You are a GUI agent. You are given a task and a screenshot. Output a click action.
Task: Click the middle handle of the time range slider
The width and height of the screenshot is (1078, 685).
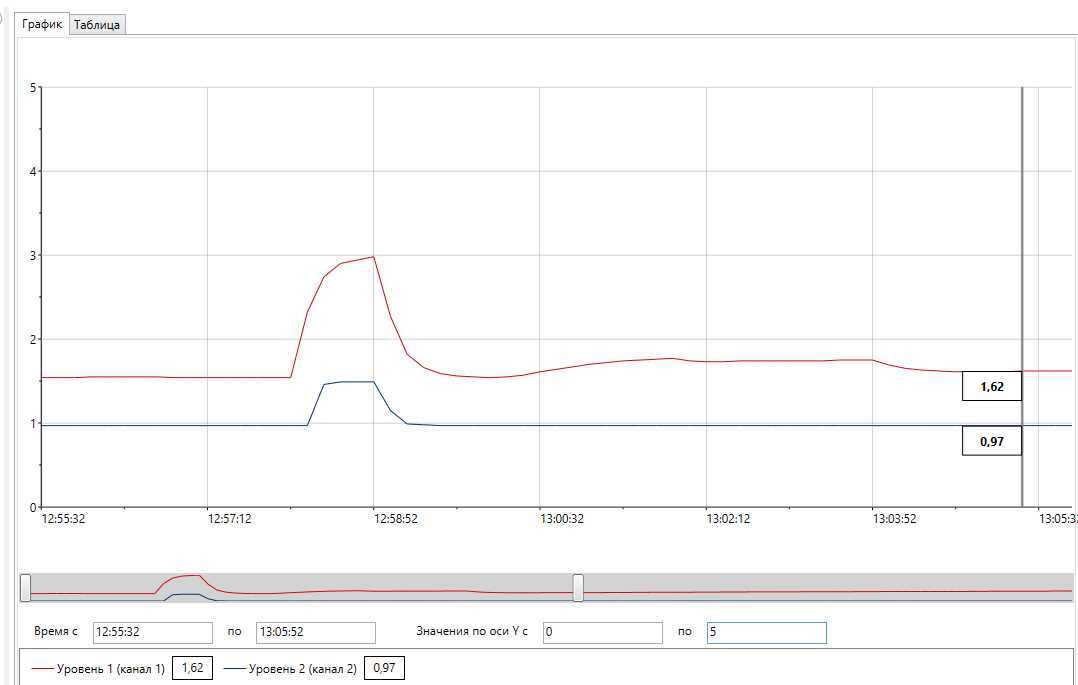(578, 588)
